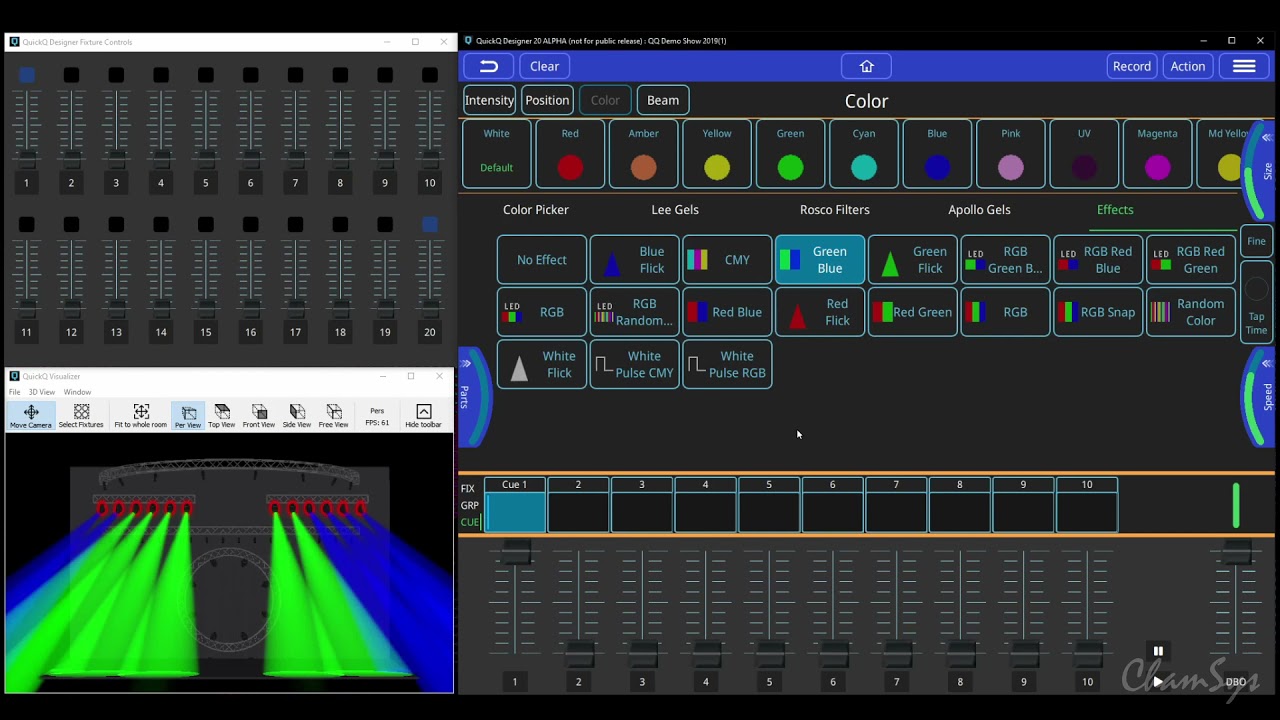Switch to the Rosco Filters tab
Image resolution: width=1280 pixels, height=720 pixels.
pos(835,210)
